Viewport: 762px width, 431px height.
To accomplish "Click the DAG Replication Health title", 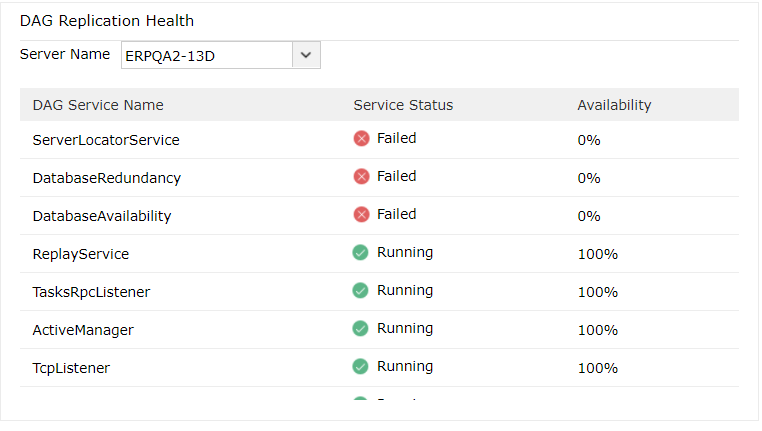I will (x=107, y=21).
